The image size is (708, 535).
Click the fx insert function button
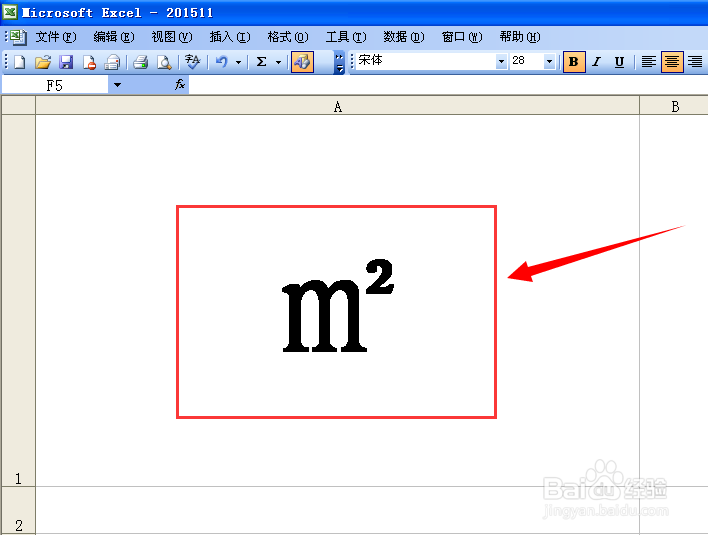[x=180, y=84]
